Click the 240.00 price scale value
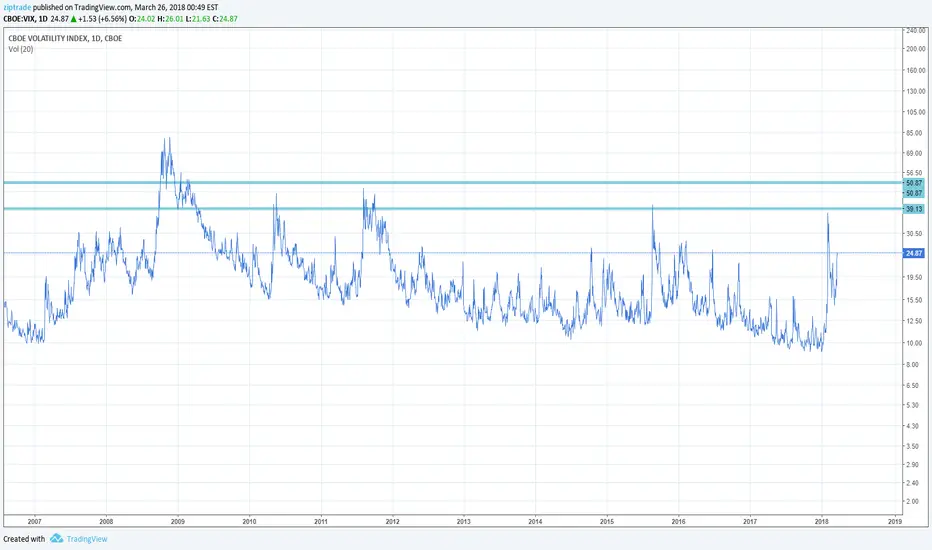The width and height of the screenshot is (932, 550). coord(916,30)
